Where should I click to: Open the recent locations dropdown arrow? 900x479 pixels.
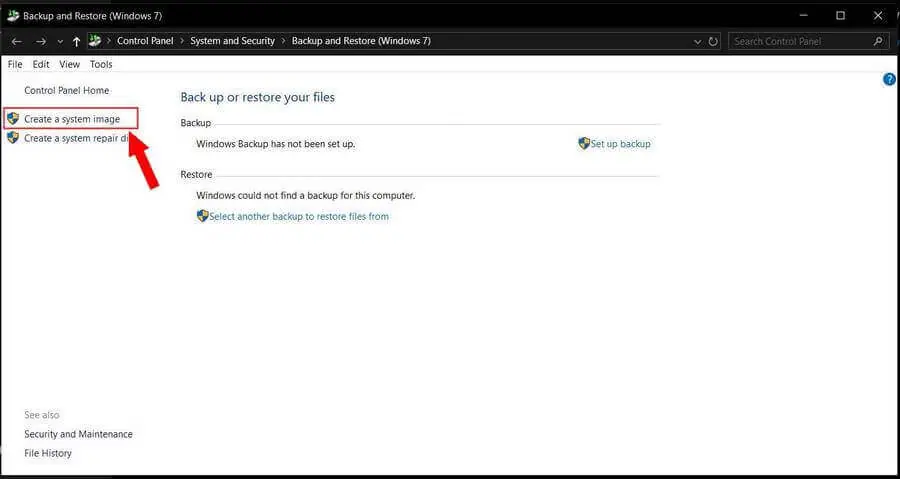60,41
